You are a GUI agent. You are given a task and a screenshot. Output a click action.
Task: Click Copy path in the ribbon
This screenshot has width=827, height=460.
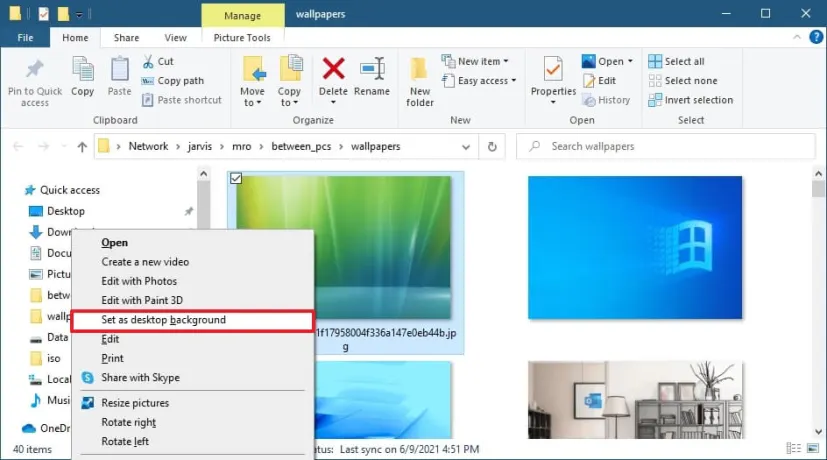pyautogui.click(x=172, y=81)
